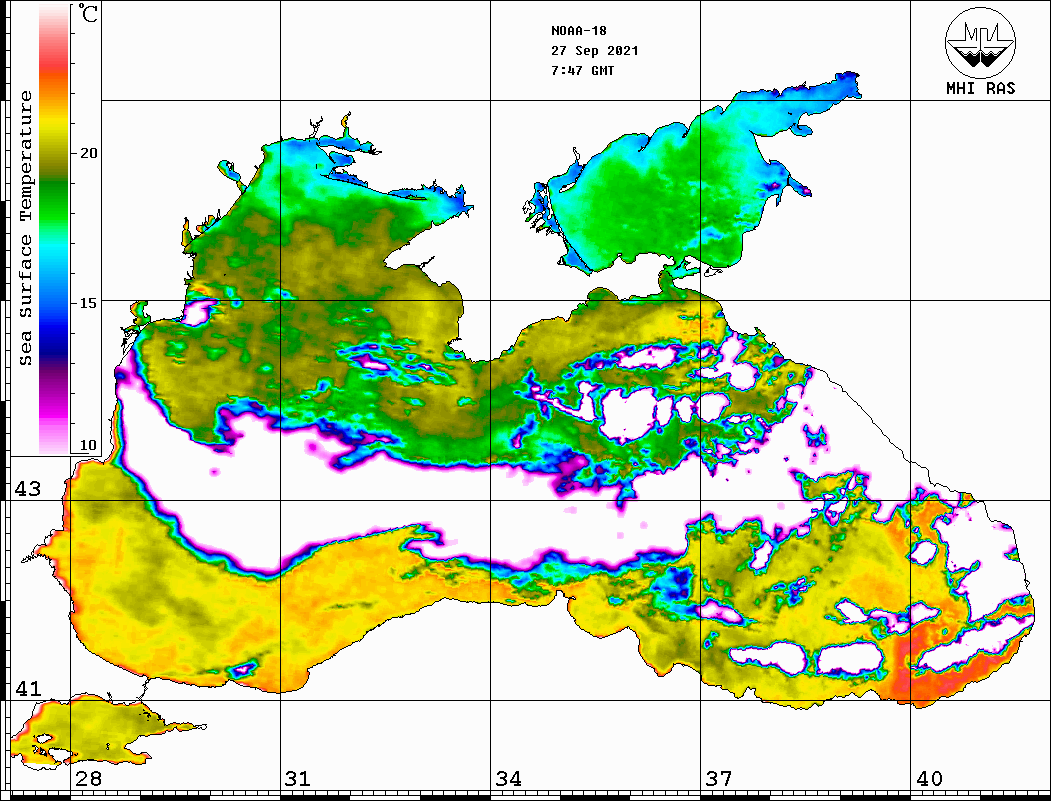
Task: Click the longitude label '40'
Action: pyautogui.click(x=929, y=779)
